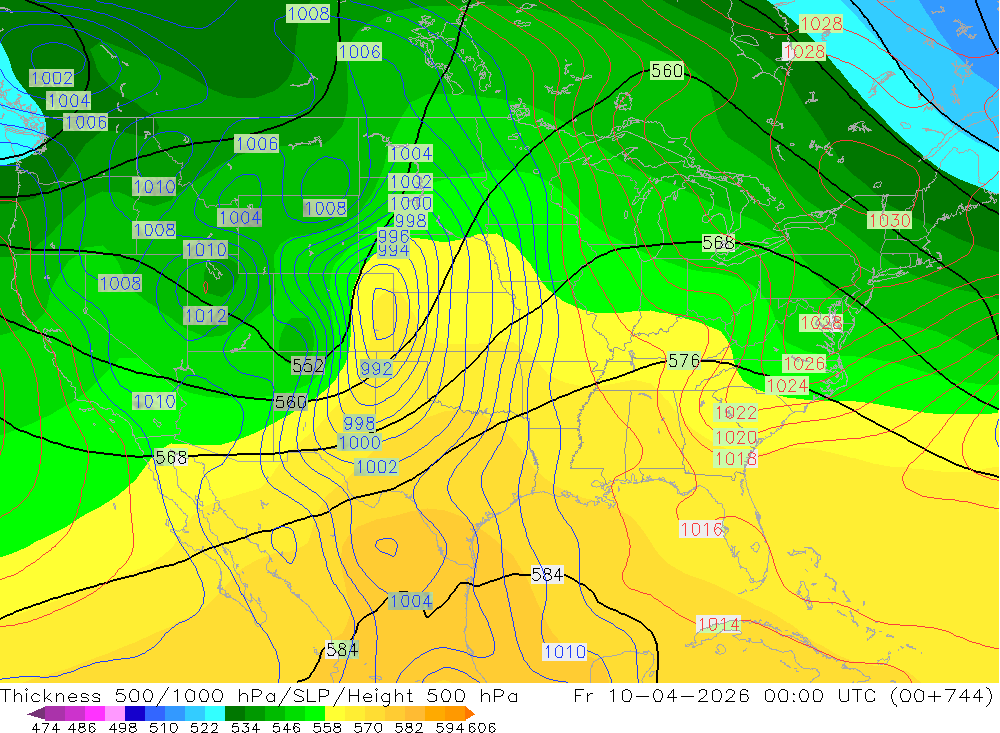Click legend value 522
The height and width of the screenshot is (733, 1000).
[x=203, y=727]
